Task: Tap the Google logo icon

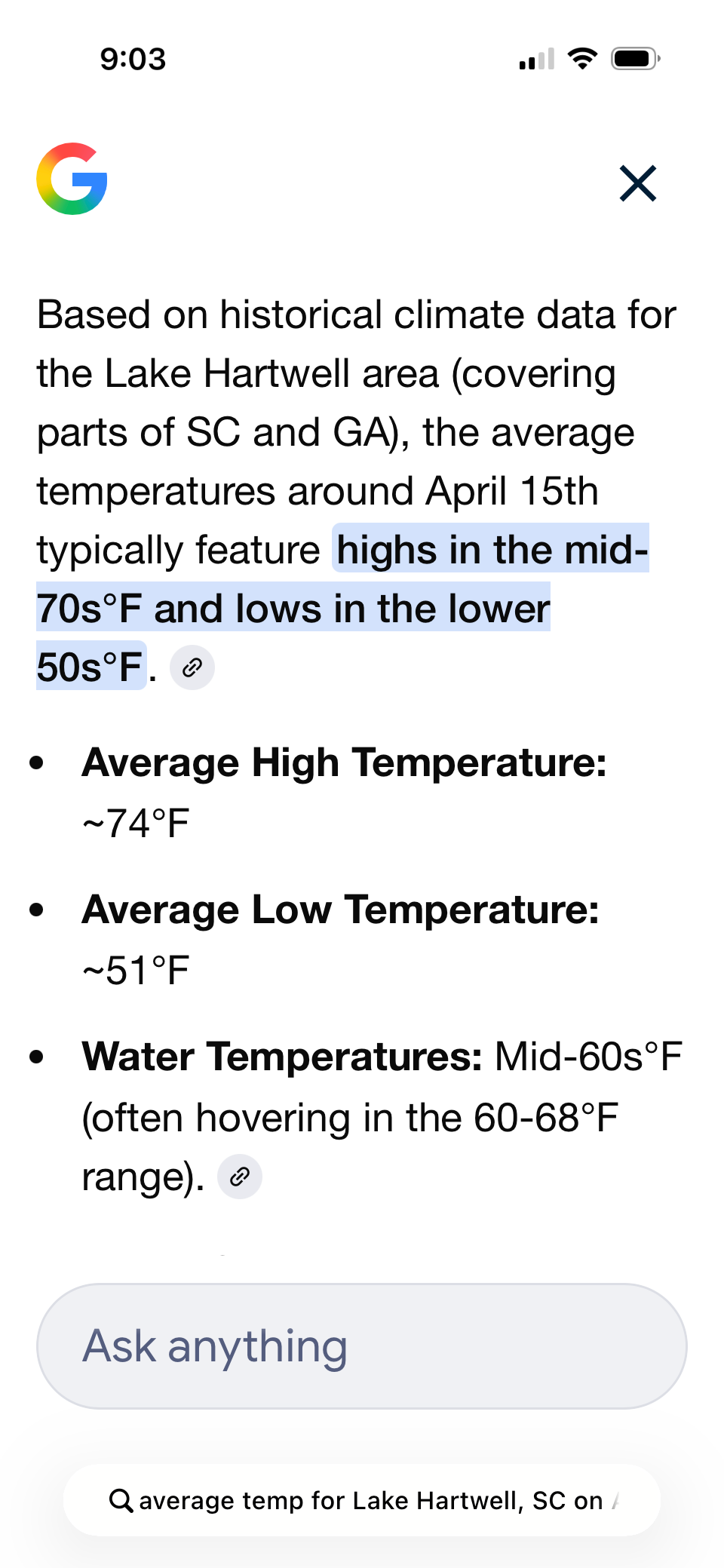Action: tap(72, 179)
